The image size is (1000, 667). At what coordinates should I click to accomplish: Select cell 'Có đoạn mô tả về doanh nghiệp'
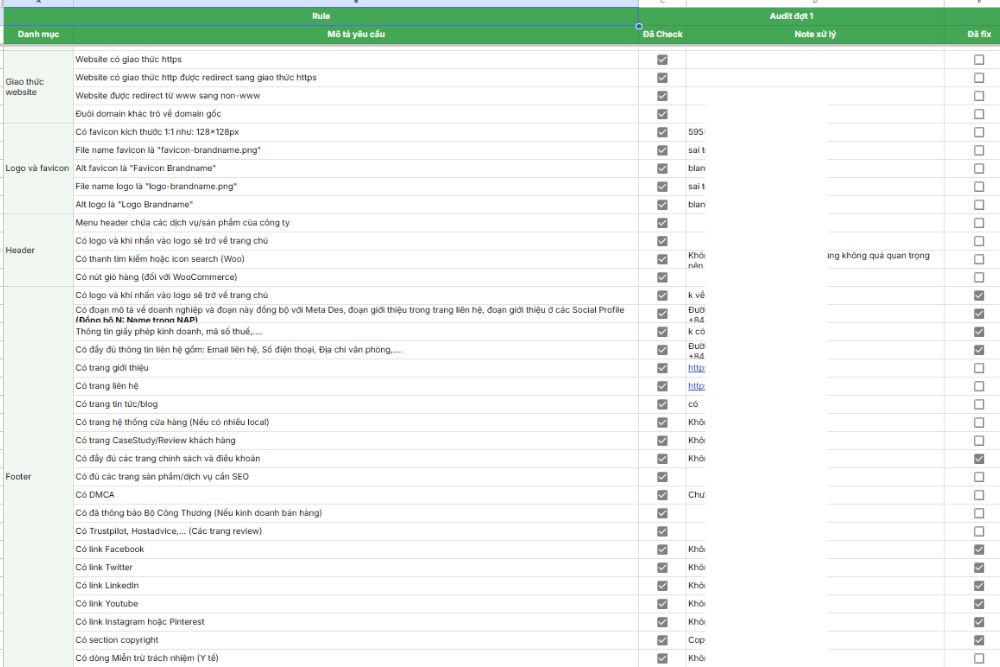point(356,314)
